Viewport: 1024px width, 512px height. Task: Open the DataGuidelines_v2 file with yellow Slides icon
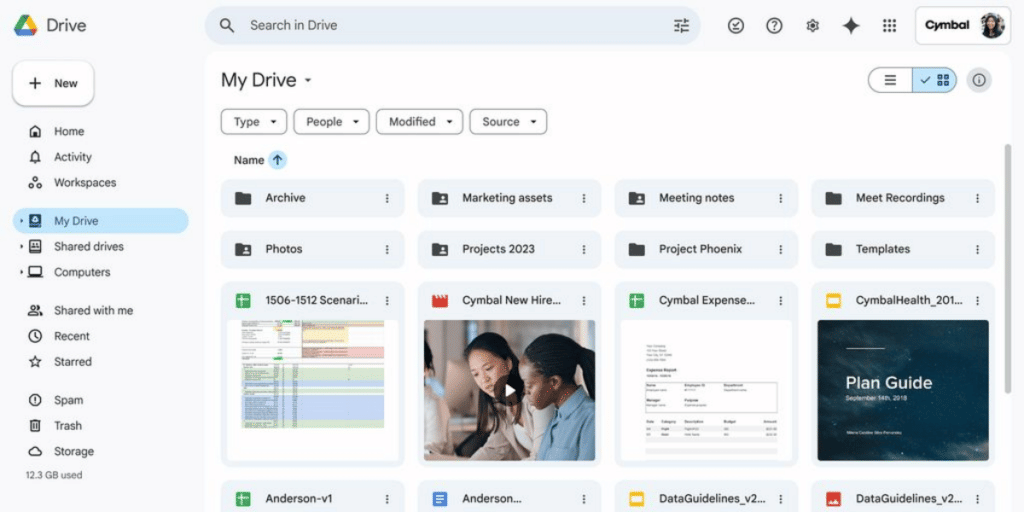click(x=706, y=499)
